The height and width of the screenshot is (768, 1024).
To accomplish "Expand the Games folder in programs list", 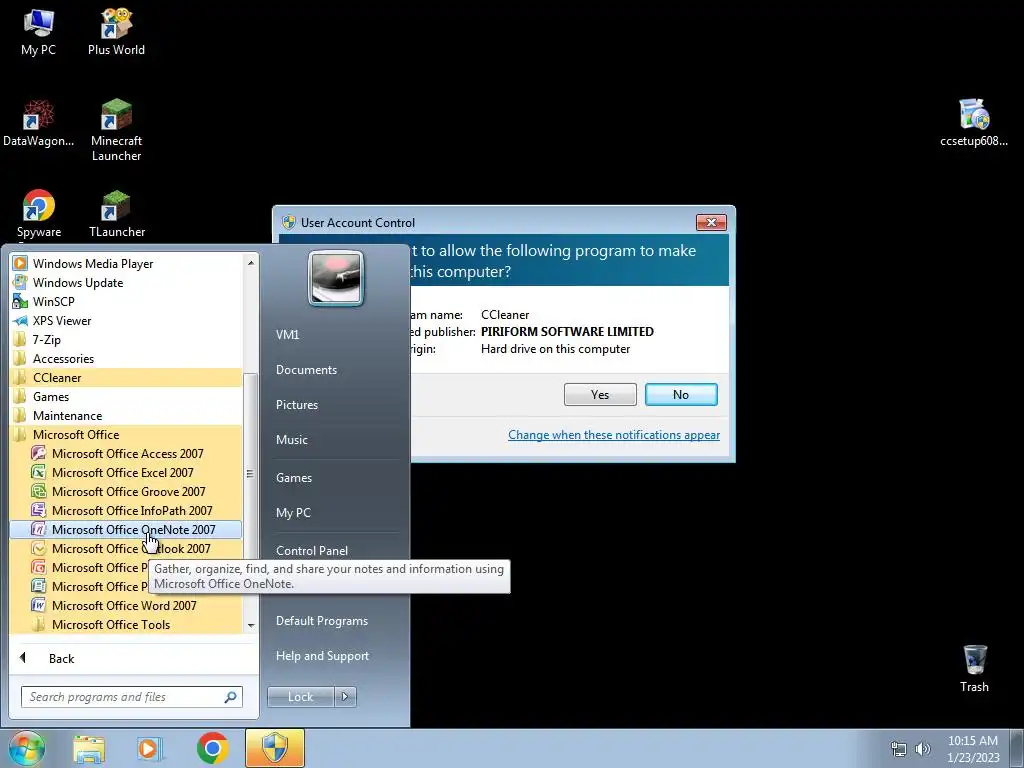I will (x=126, y=396).
